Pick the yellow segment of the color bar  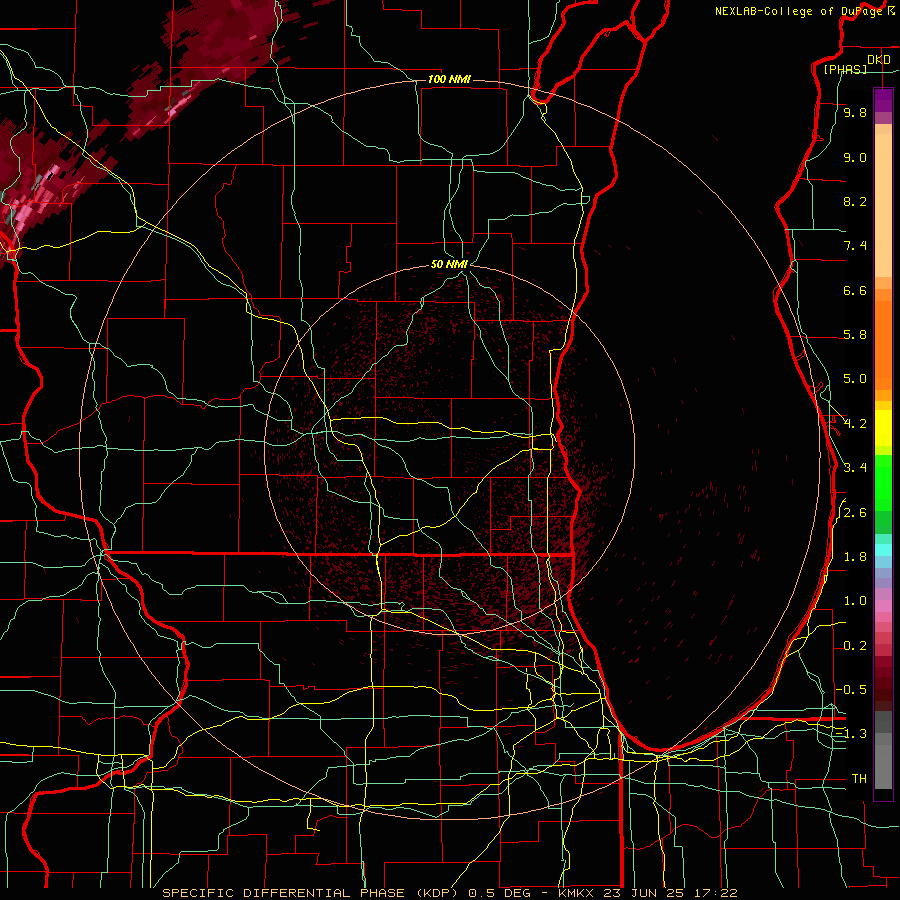883,428
